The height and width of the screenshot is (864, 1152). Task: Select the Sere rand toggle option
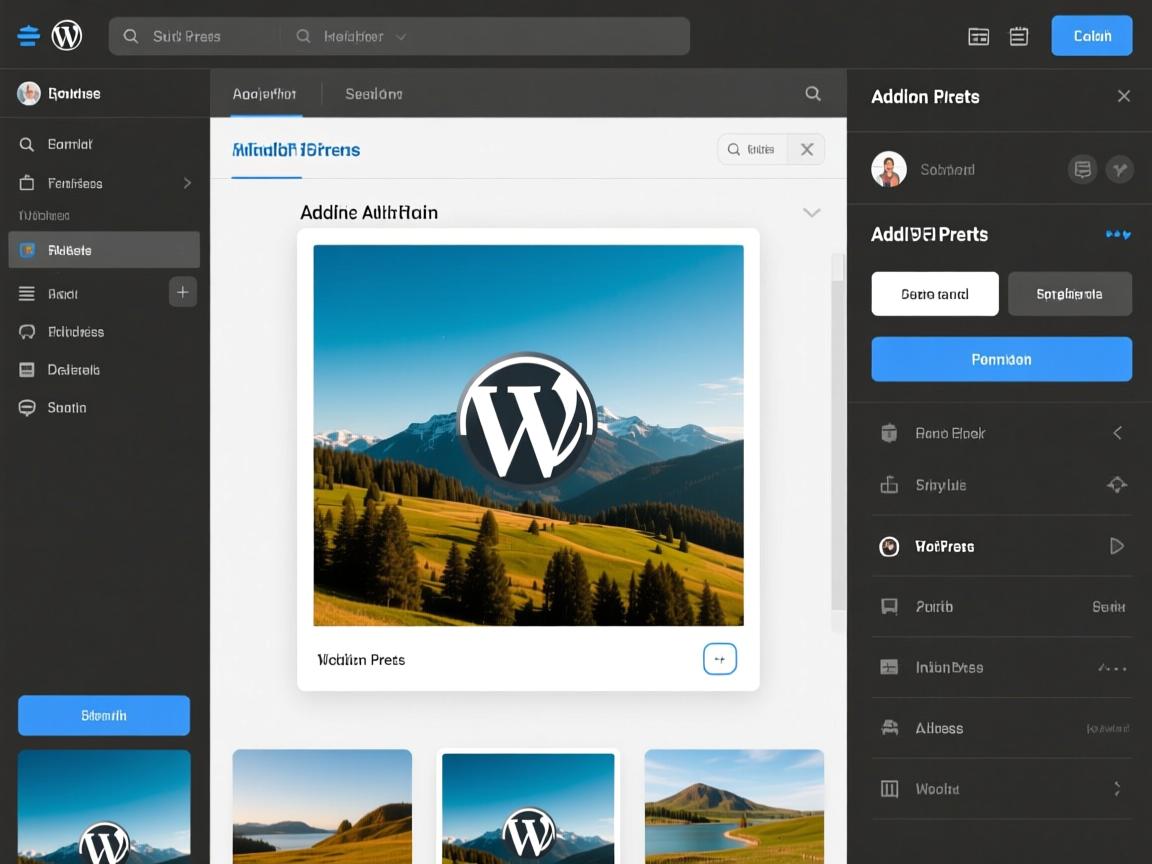935,294
